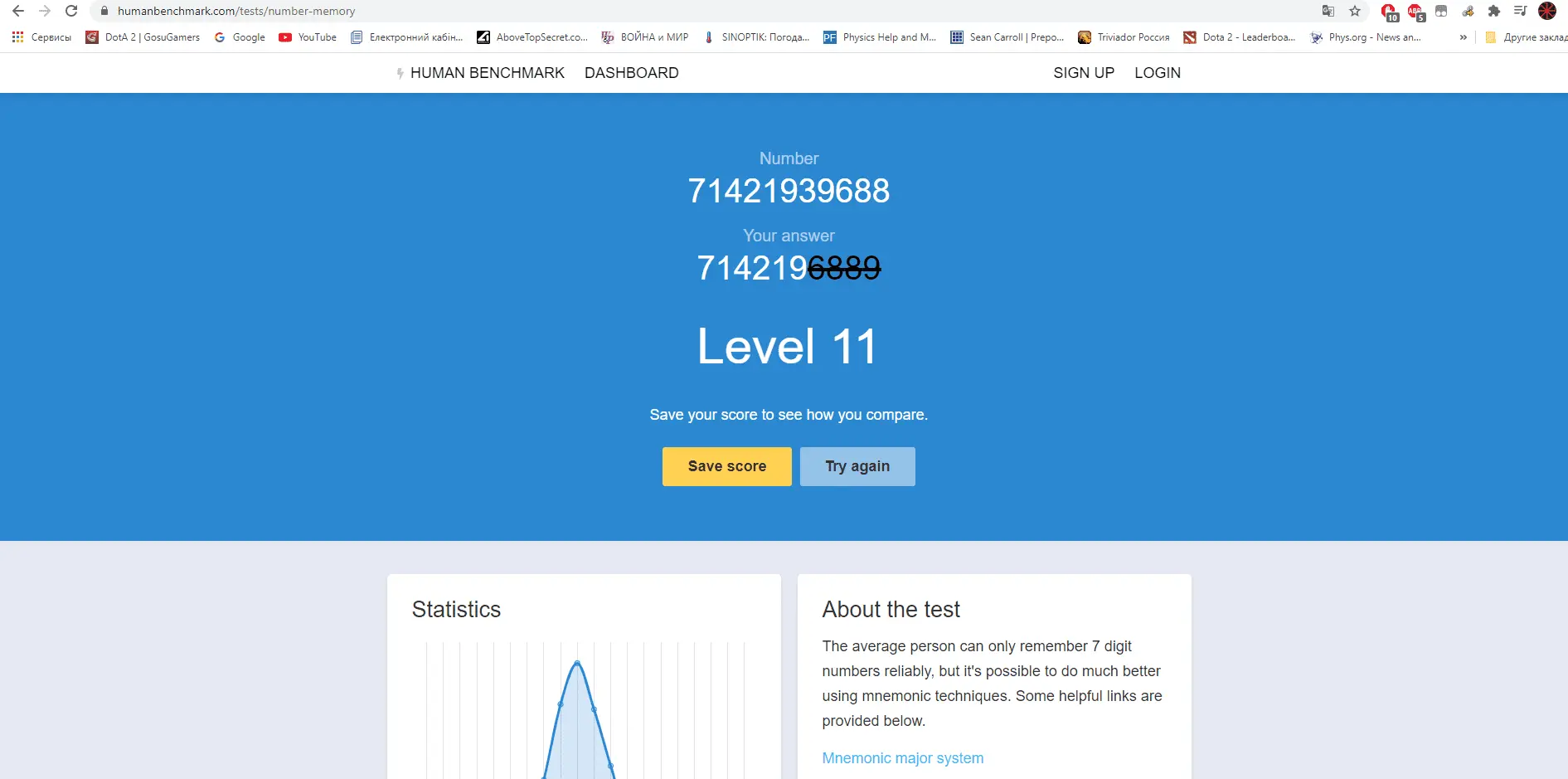Click the shown number 71421939688
Viewport: 1568px width, 779px height.
(x=789, y=191)
